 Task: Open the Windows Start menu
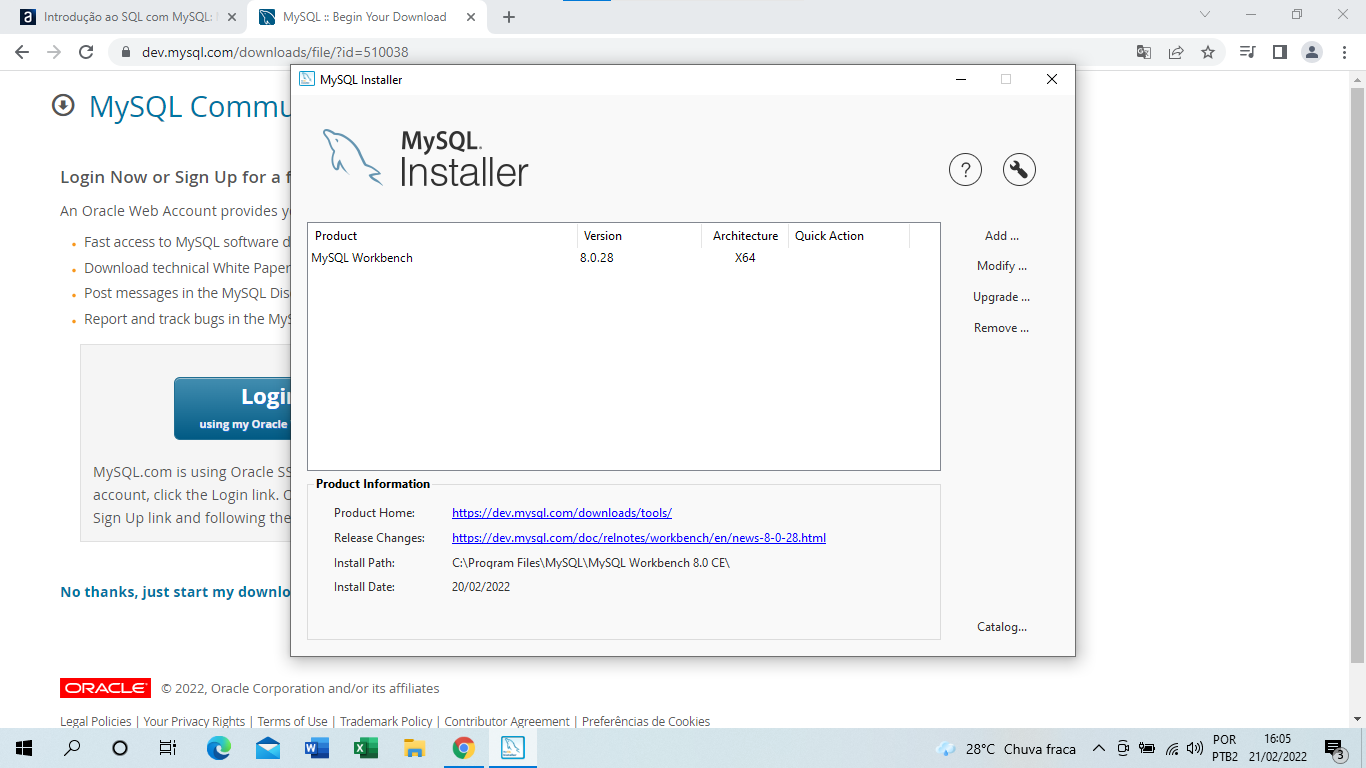(24, 748)
